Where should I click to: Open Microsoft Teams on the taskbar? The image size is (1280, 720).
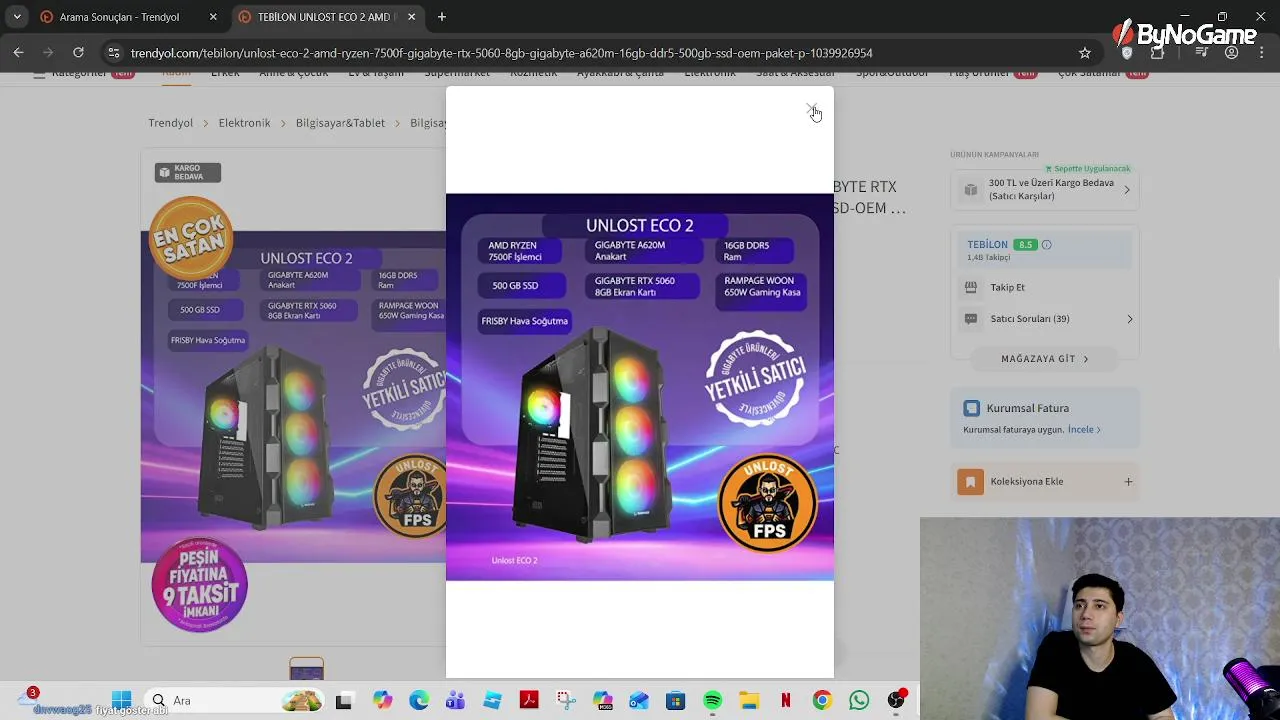click(x=455, y=700)
